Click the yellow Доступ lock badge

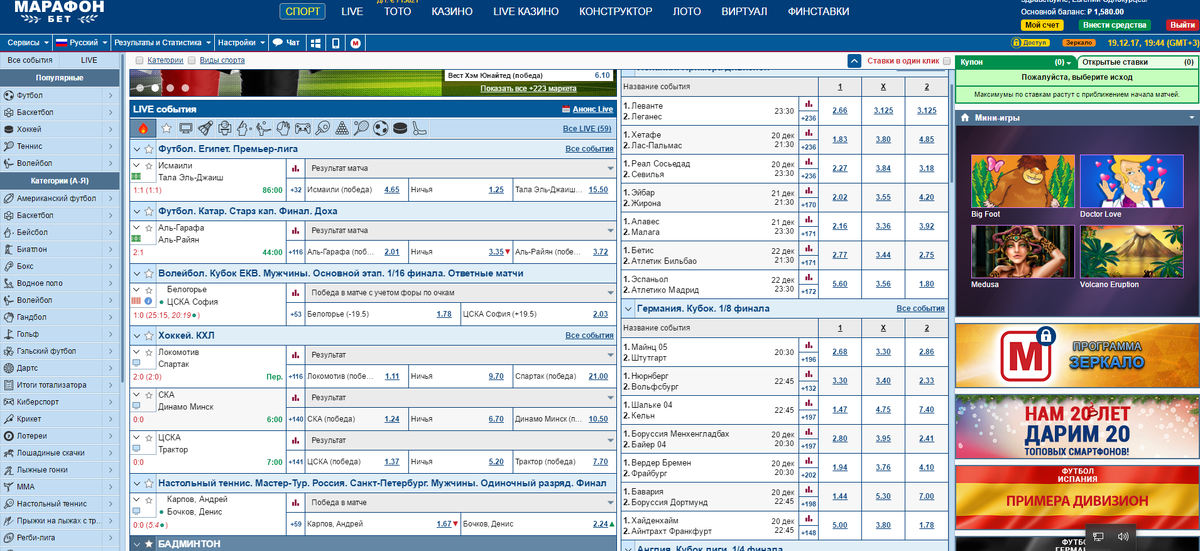pos(1030,43)
